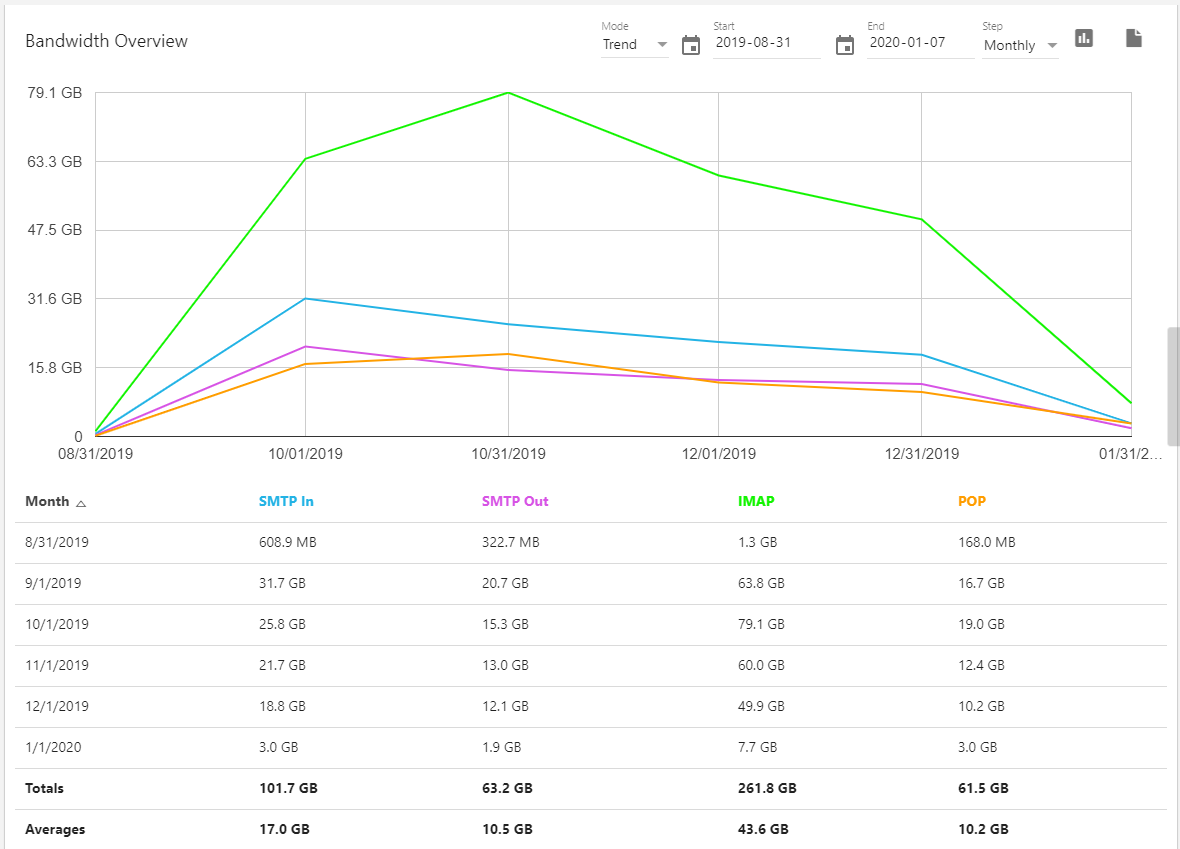This screenshot has width=1180, height=849.
Task: Click the Month column header label
Action: 47,501
